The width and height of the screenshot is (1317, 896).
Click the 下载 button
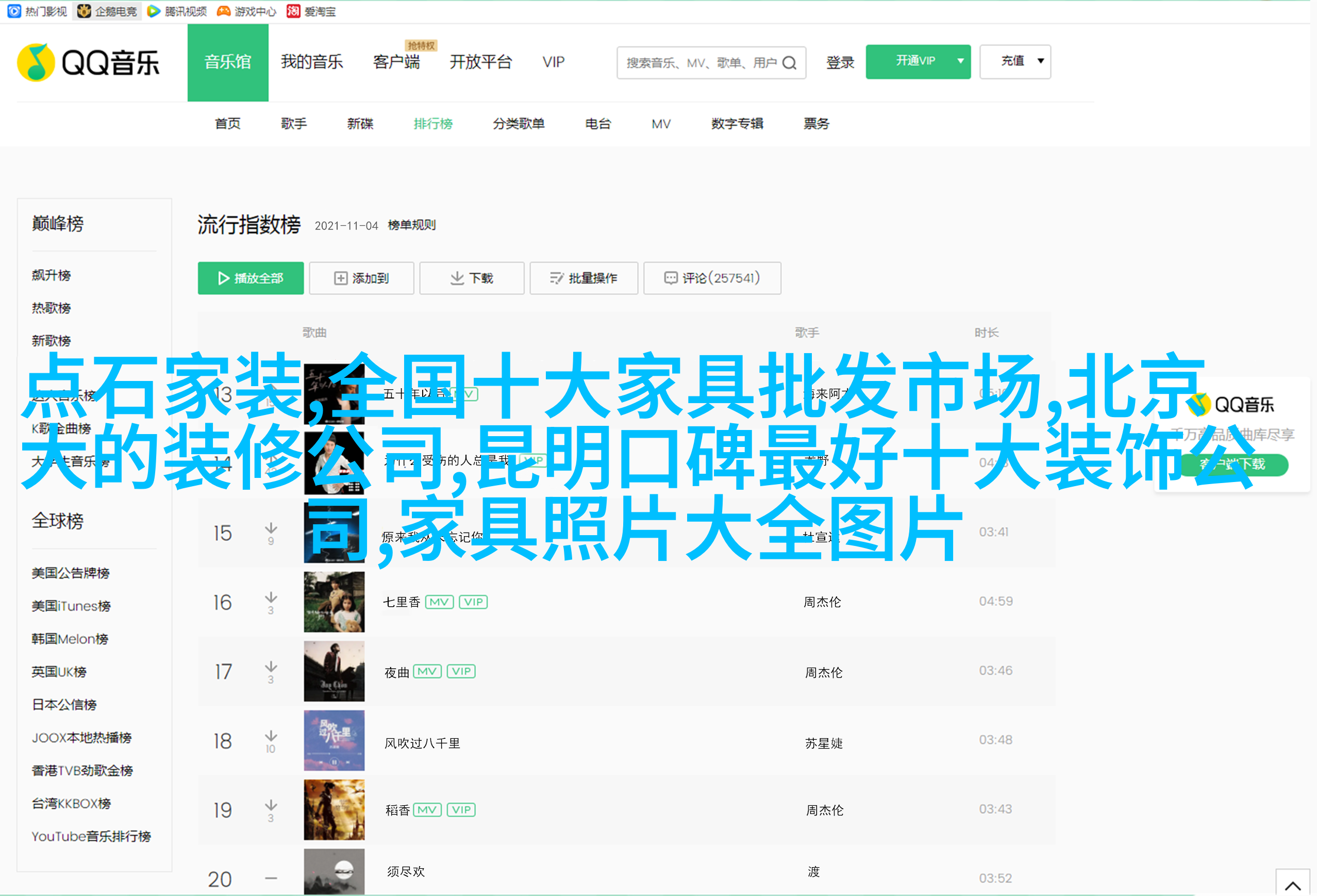coord(472,278)
